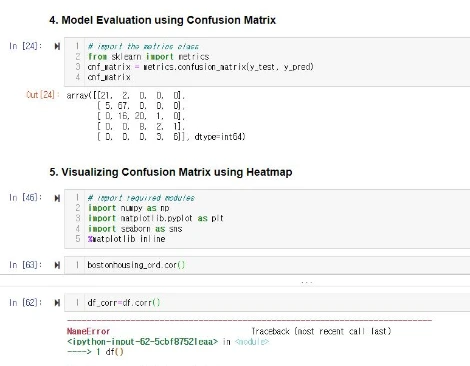This screenshot has width=470, height=366.
Task: Place cursor in cnf_matrix assignment code line
Action: [200, 67]
